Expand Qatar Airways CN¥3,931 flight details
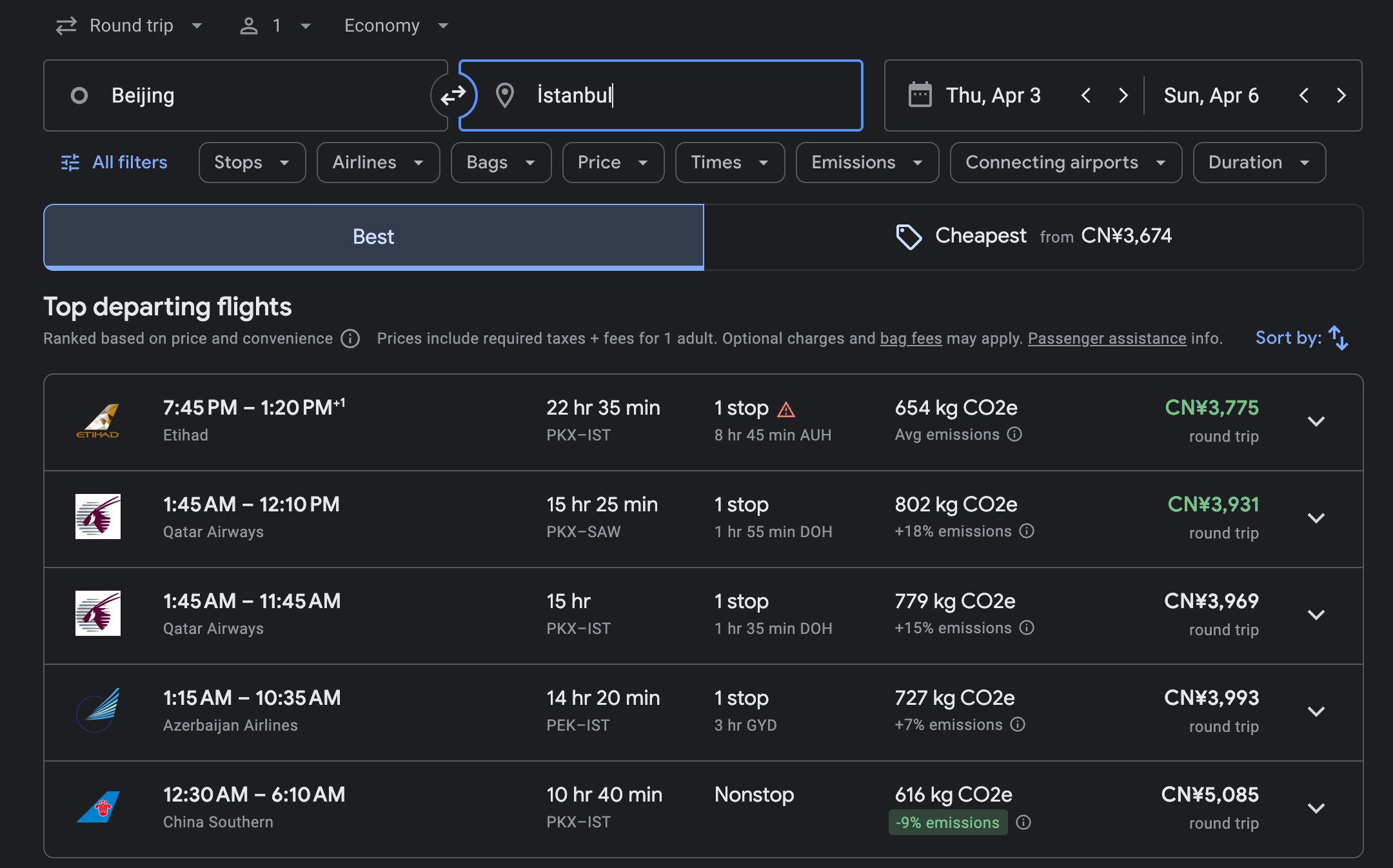 coord(1316,518)
